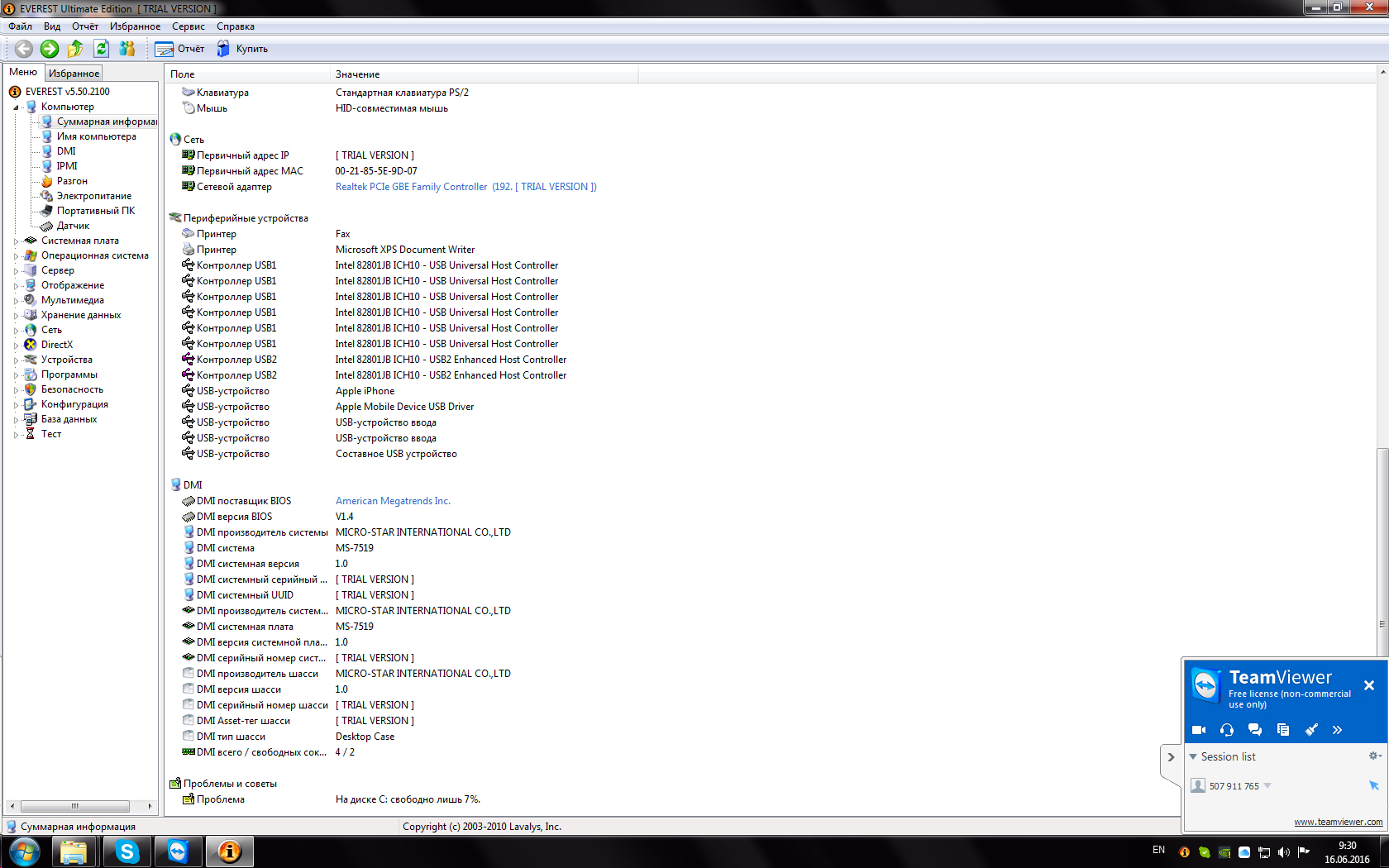Image resolution: width=1389 pixels, height=868 pixels.
Task: Click the users icon in toolbar
Action: point(126,49)
